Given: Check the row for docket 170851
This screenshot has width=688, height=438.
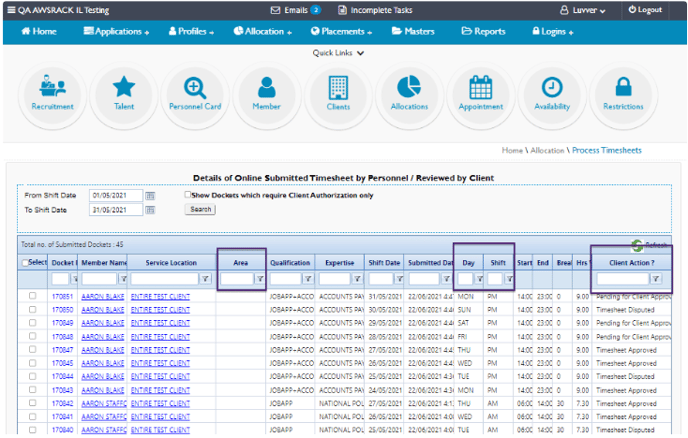Looking at the screenshot, I should 32,296.
